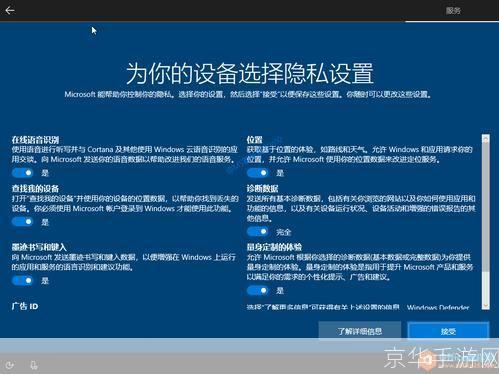The image size is (499, 374).
Task: Click the 墨迹书写和键入 heading
Action: (39, 247)
